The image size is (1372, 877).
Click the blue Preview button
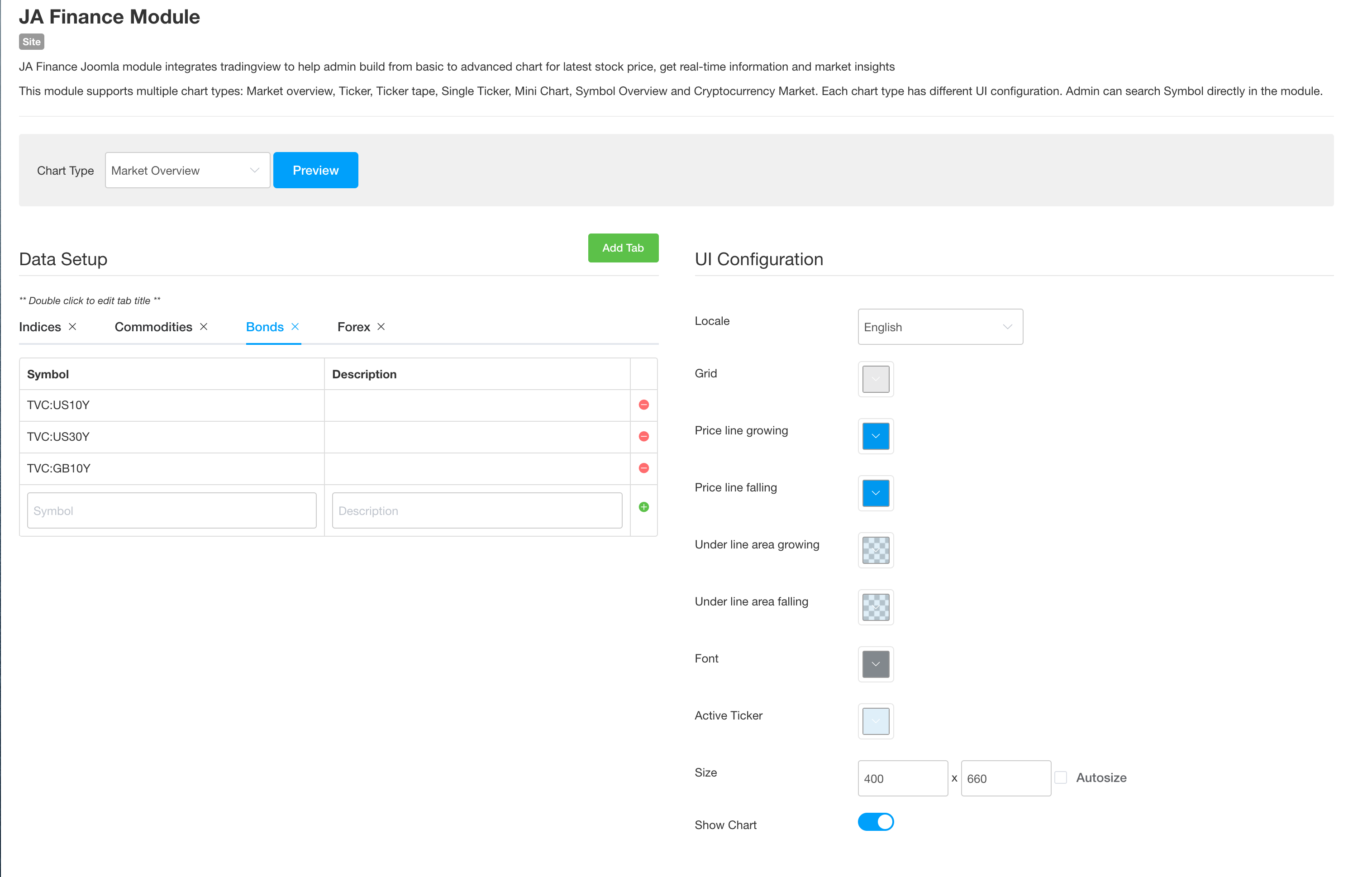click(316, 171)
